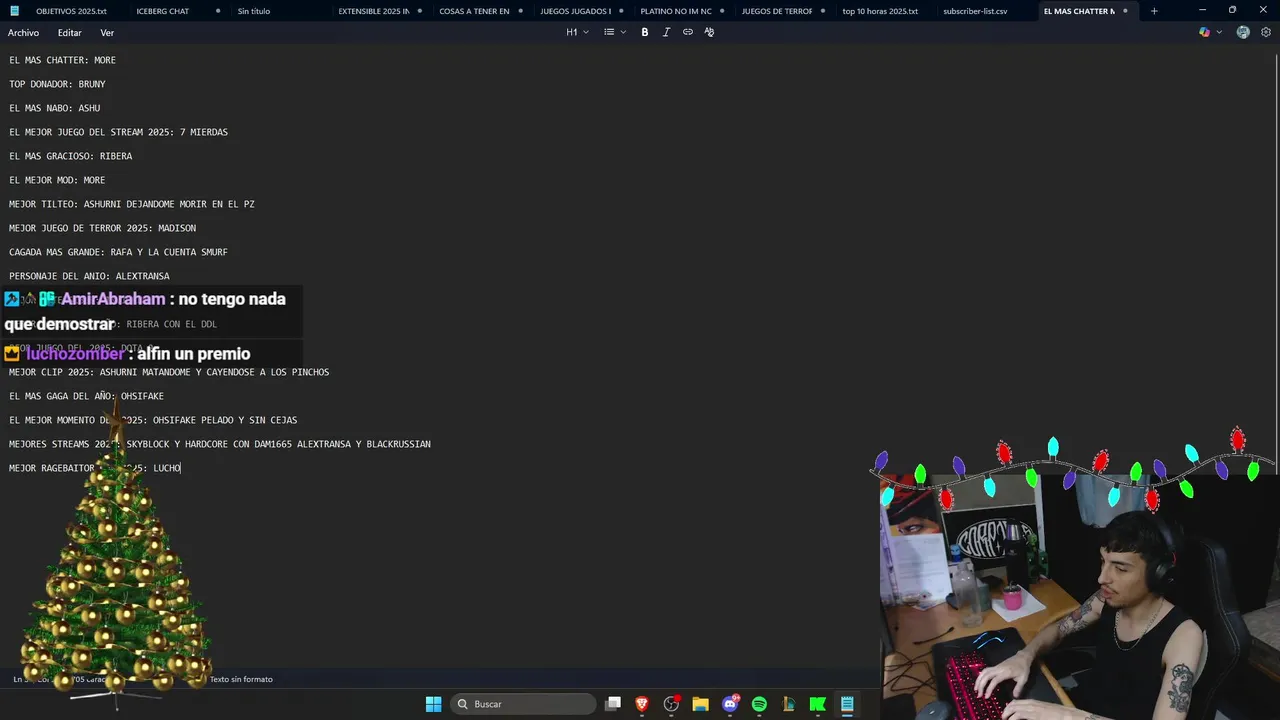Open the account profile avatar icon
This screenshot has height=720, width=1280.
tap(1243, 32)
